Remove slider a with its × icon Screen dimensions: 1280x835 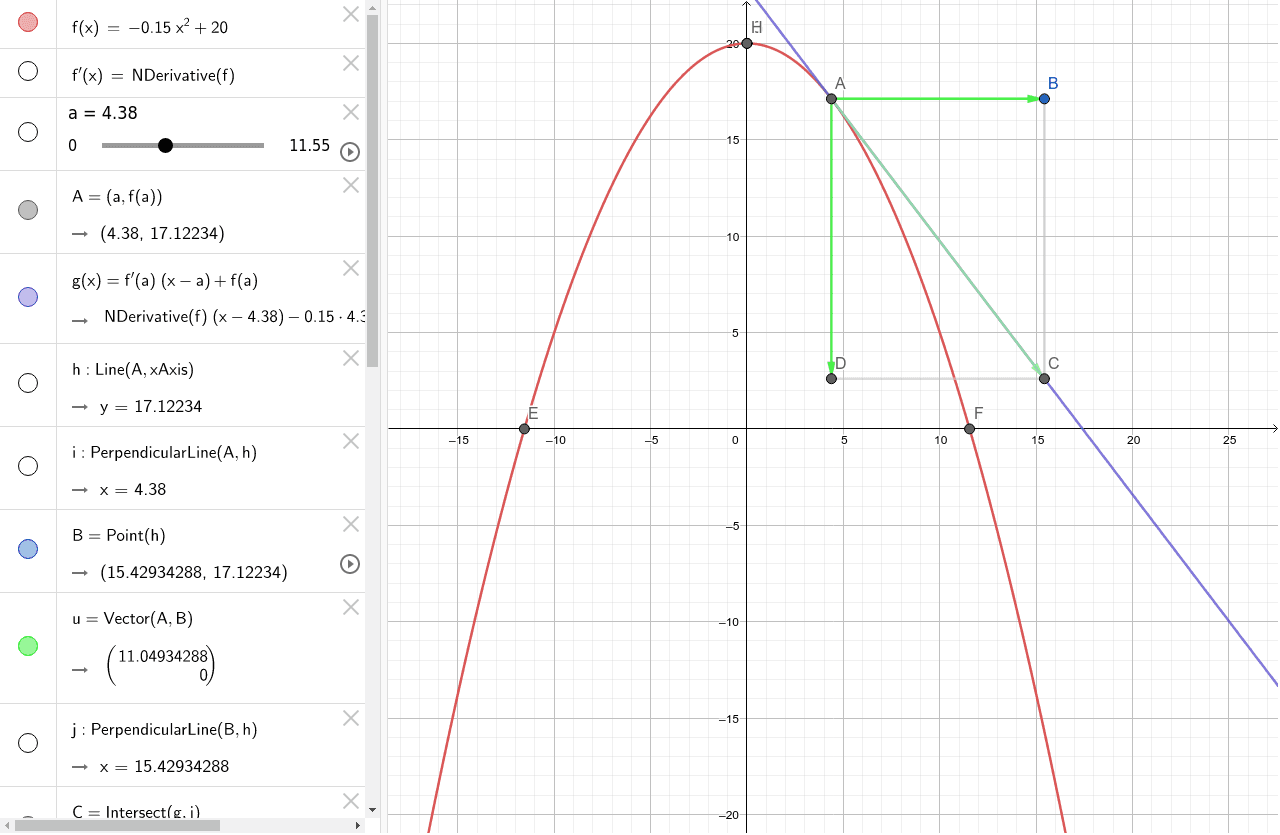(x=350, y=112)
